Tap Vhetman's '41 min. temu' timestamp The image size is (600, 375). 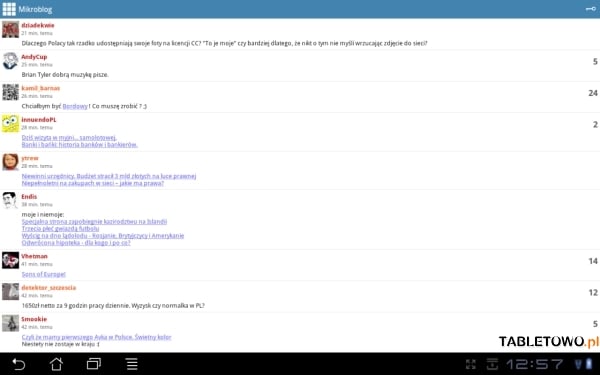coord(37,264)
